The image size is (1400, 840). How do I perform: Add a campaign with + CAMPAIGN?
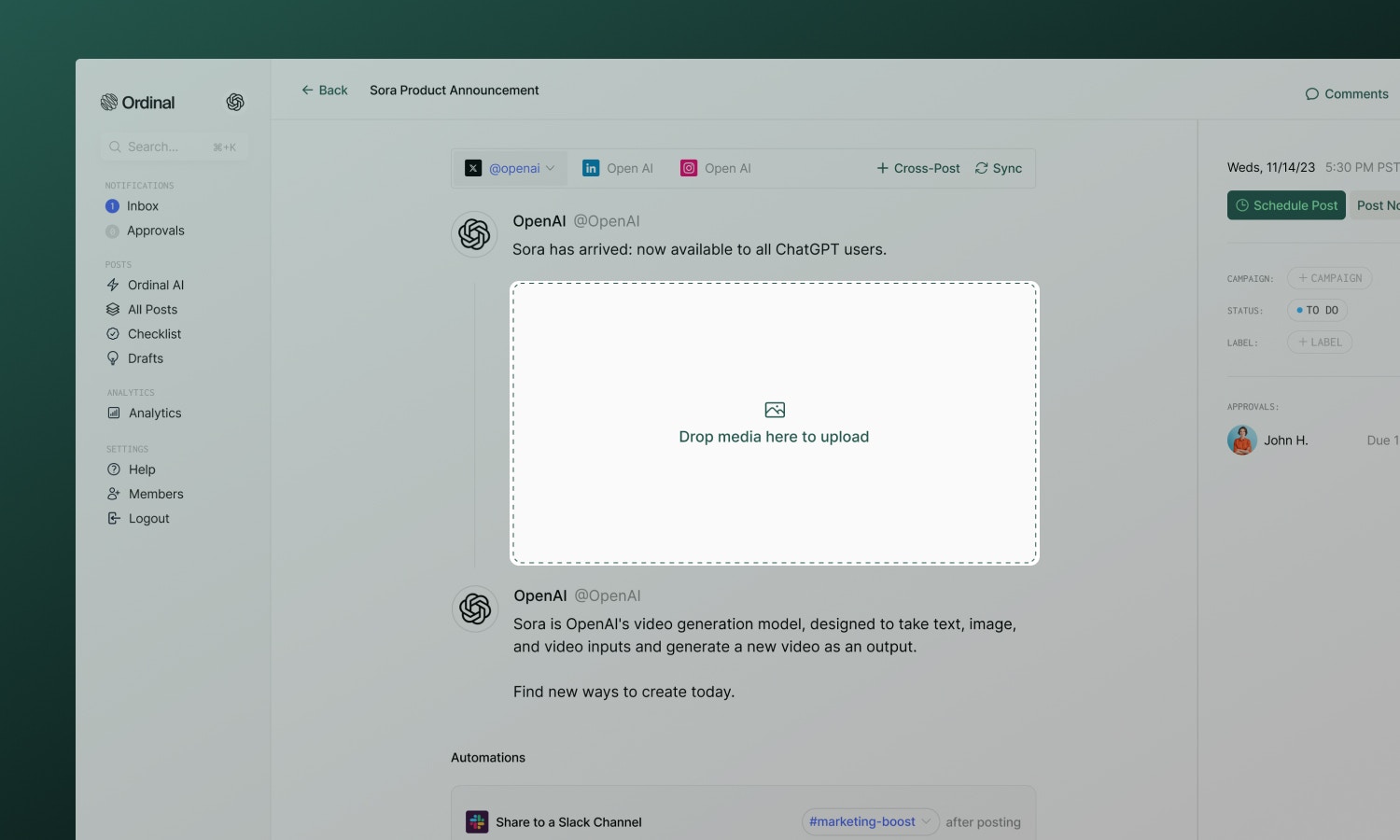(x=1330, y=278)
